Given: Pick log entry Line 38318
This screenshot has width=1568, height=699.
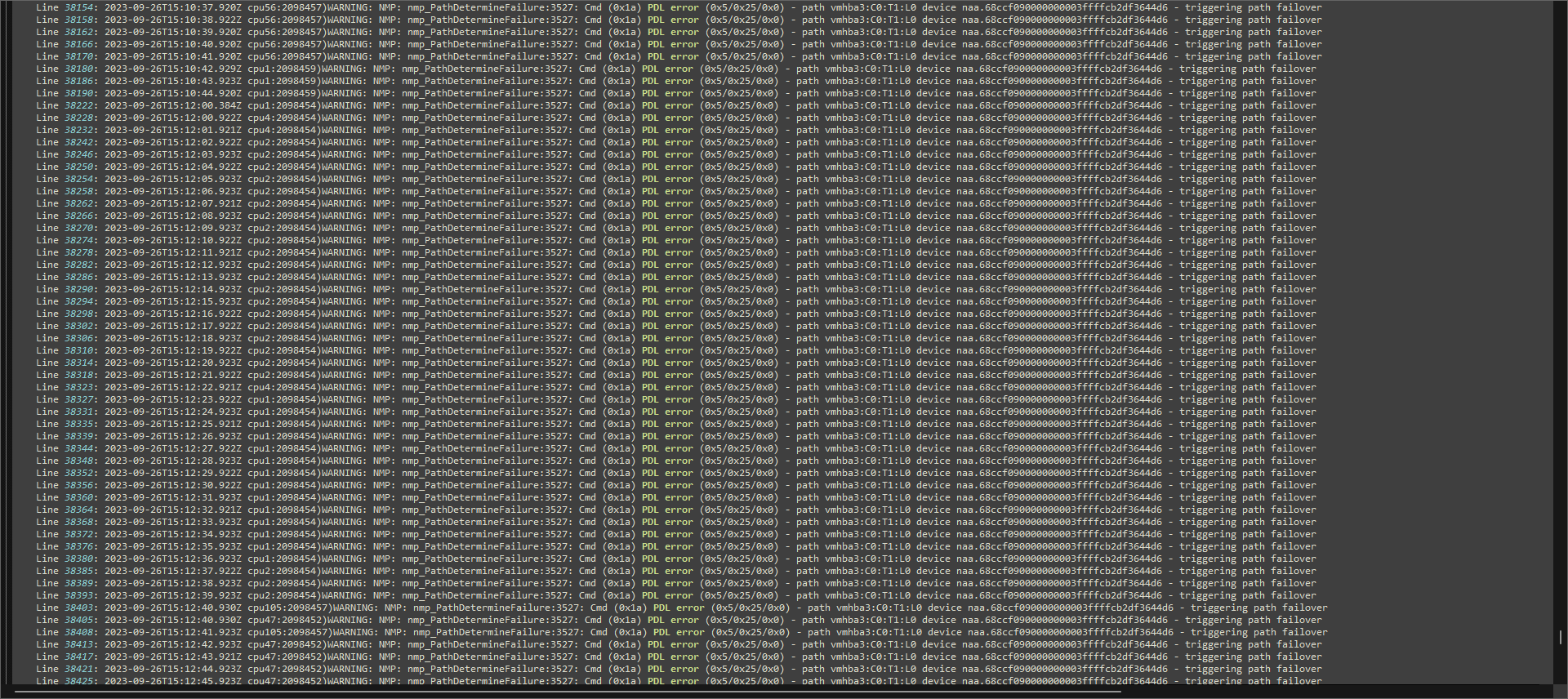Looking at the screenshot, I should 676,375.
